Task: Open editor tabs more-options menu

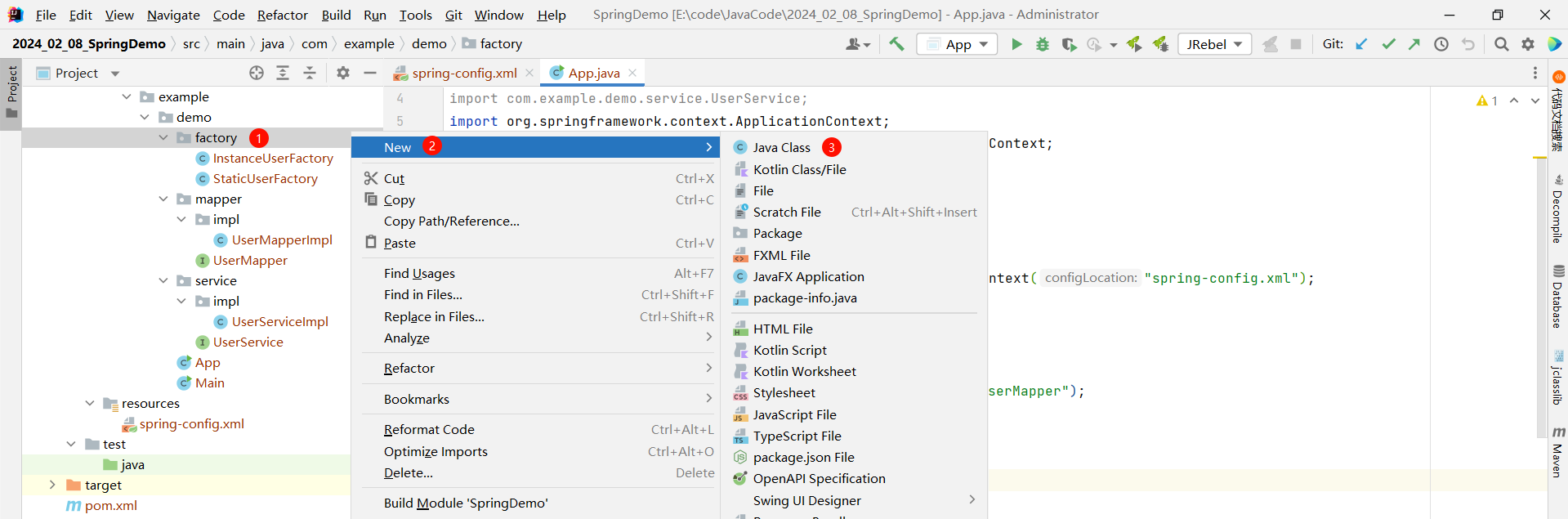Action: point(1535,73)
